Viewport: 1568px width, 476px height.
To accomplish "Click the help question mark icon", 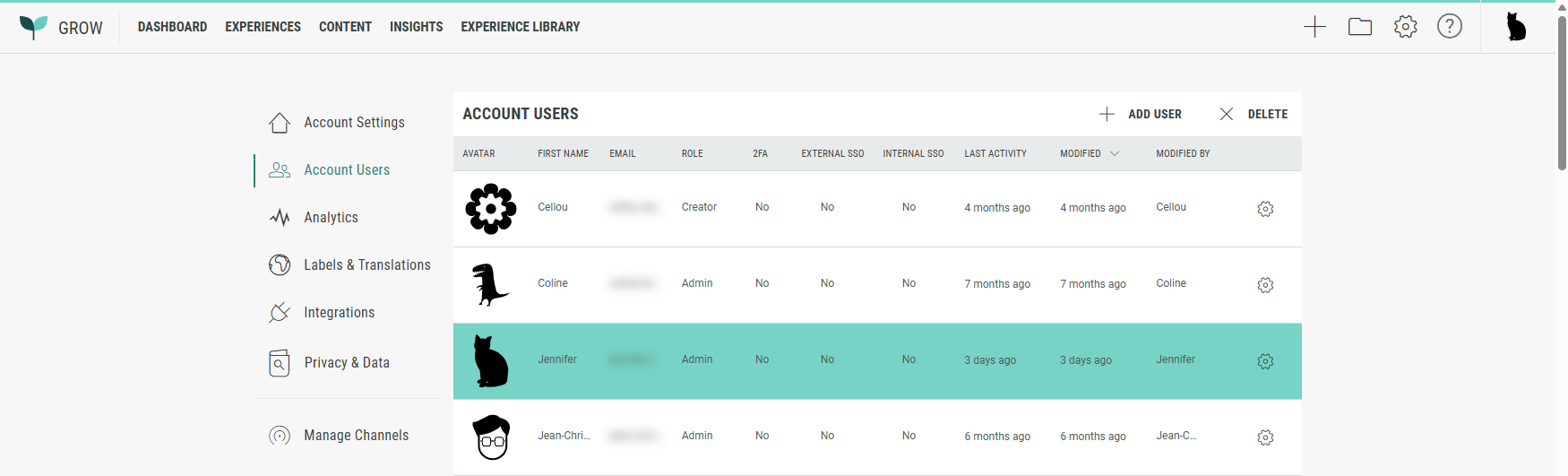I will click(x=1449, y=27).
